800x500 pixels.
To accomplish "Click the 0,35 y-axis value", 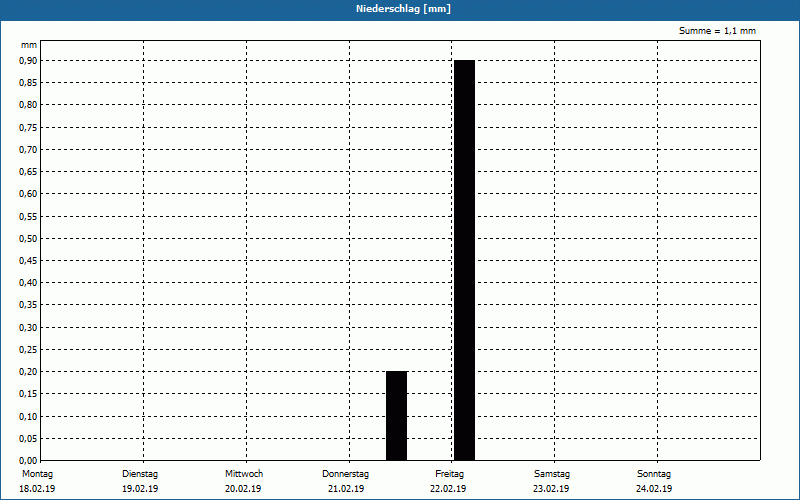I will tap(28, 305).
